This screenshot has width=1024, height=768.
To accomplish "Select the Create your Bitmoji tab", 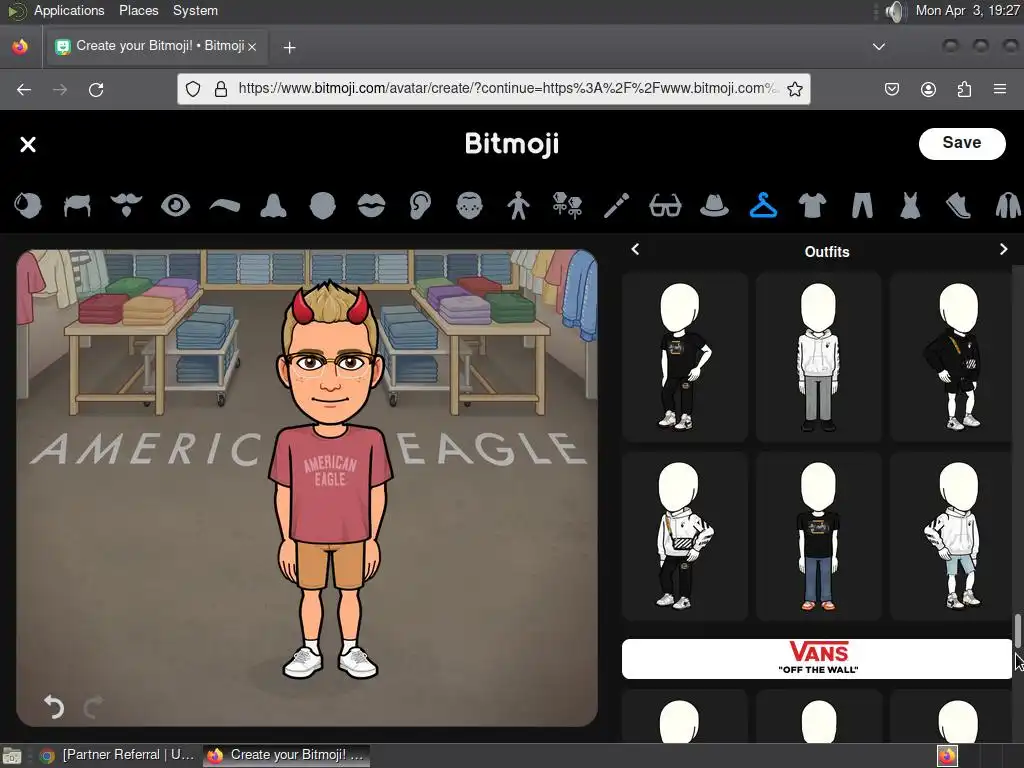I will 156,46.
